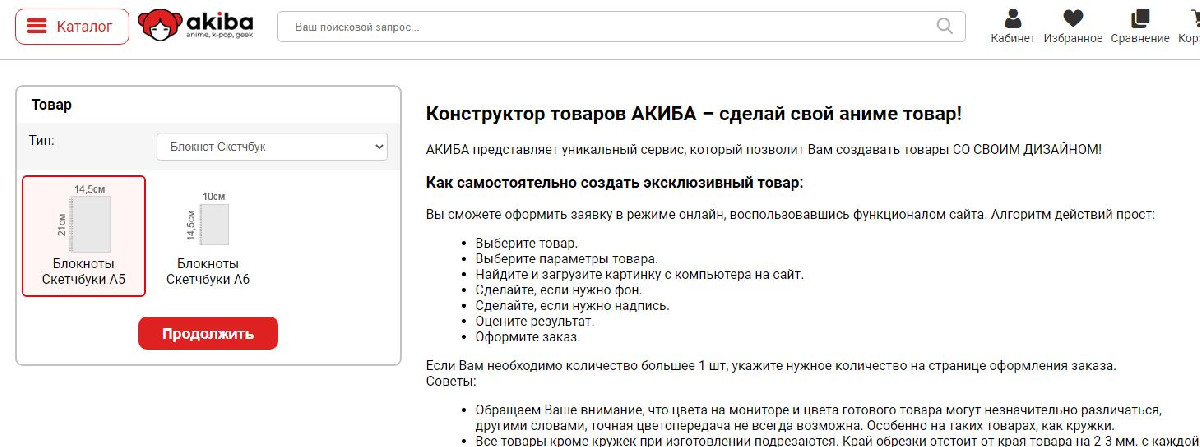Click the akiba logo

pyautogui.click(x=195, y=26)
